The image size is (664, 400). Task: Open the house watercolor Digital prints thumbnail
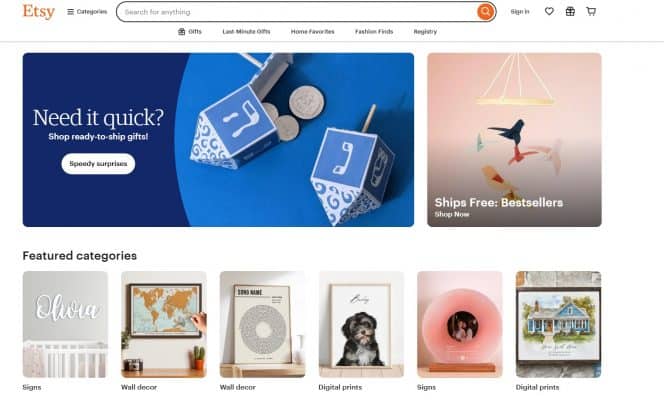click(559, 324)
